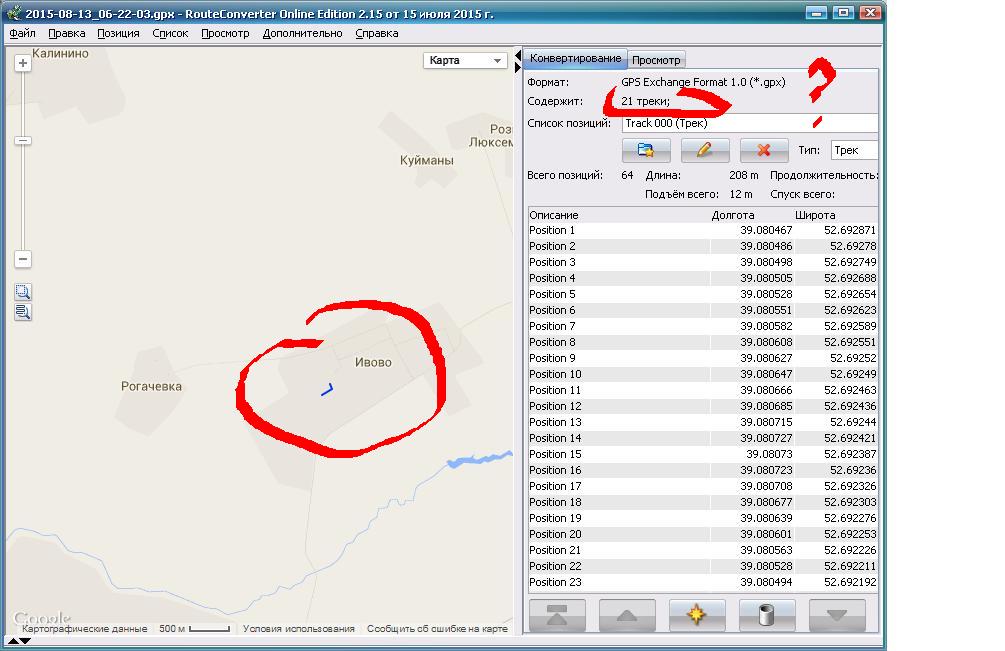Click the pencil icon to rename position list

[705, 150]
